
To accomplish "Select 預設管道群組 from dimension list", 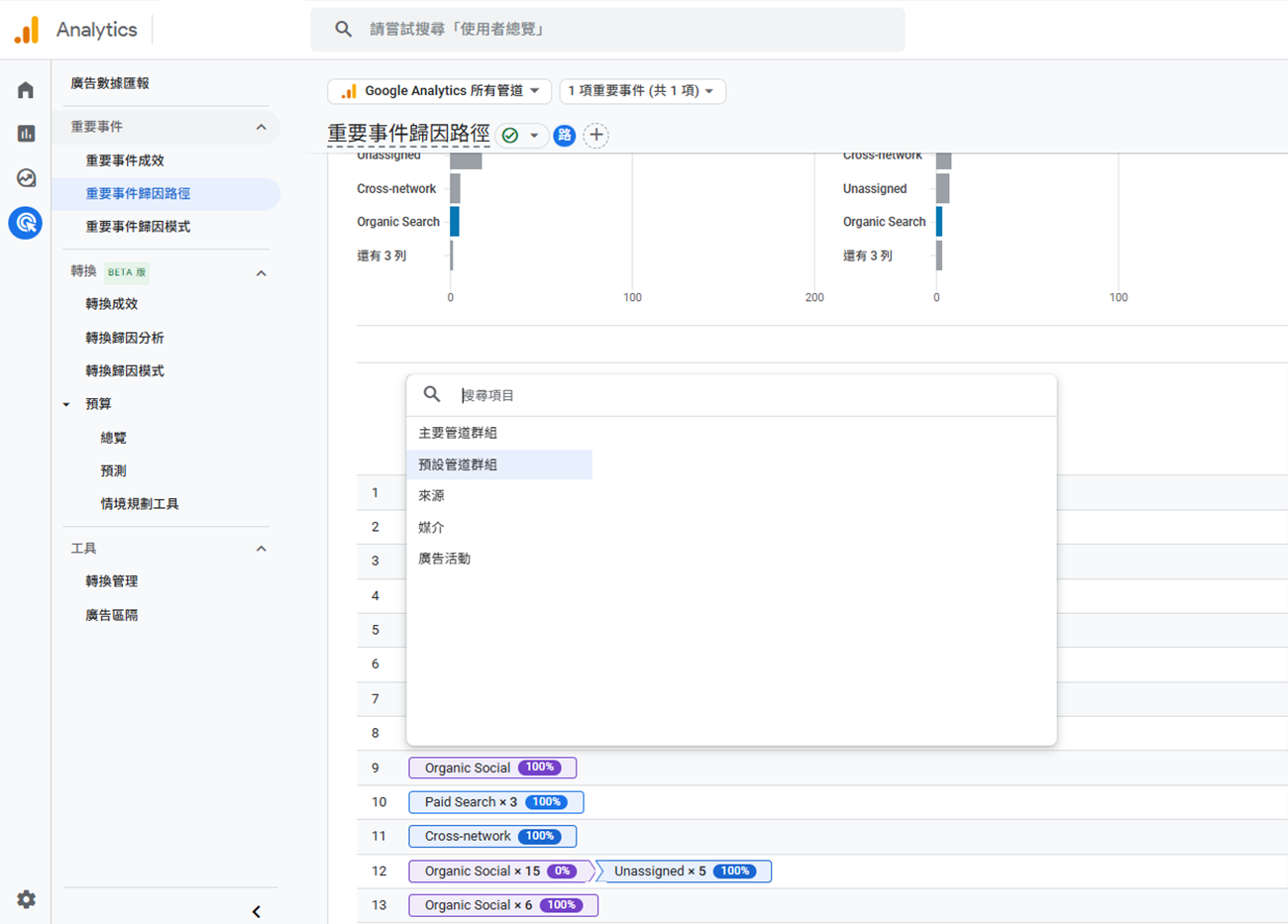I will [x=458, y=464].
